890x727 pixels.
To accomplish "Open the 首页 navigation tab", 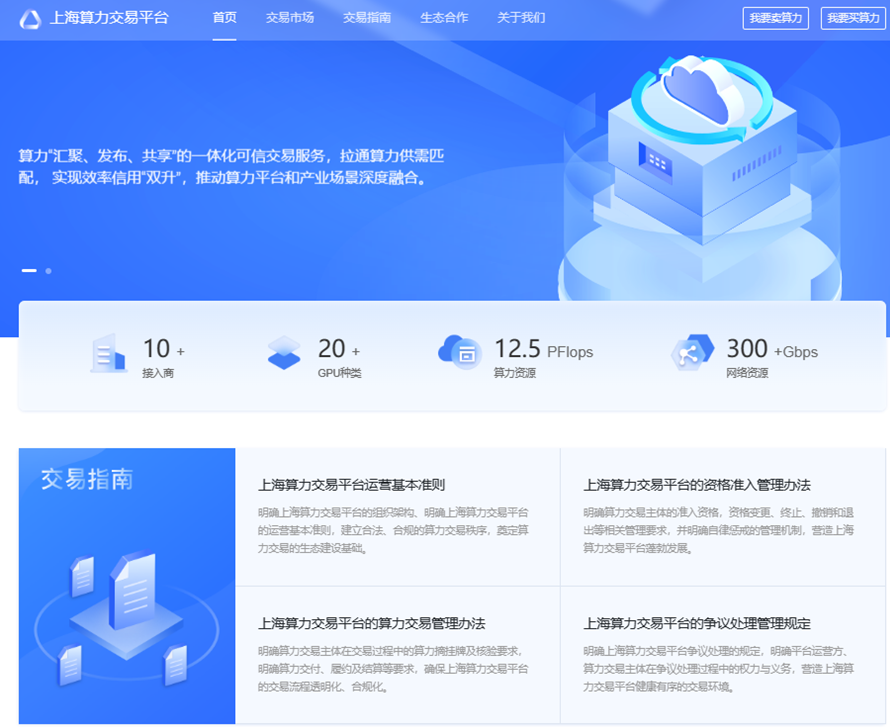I will coord(225,18).
